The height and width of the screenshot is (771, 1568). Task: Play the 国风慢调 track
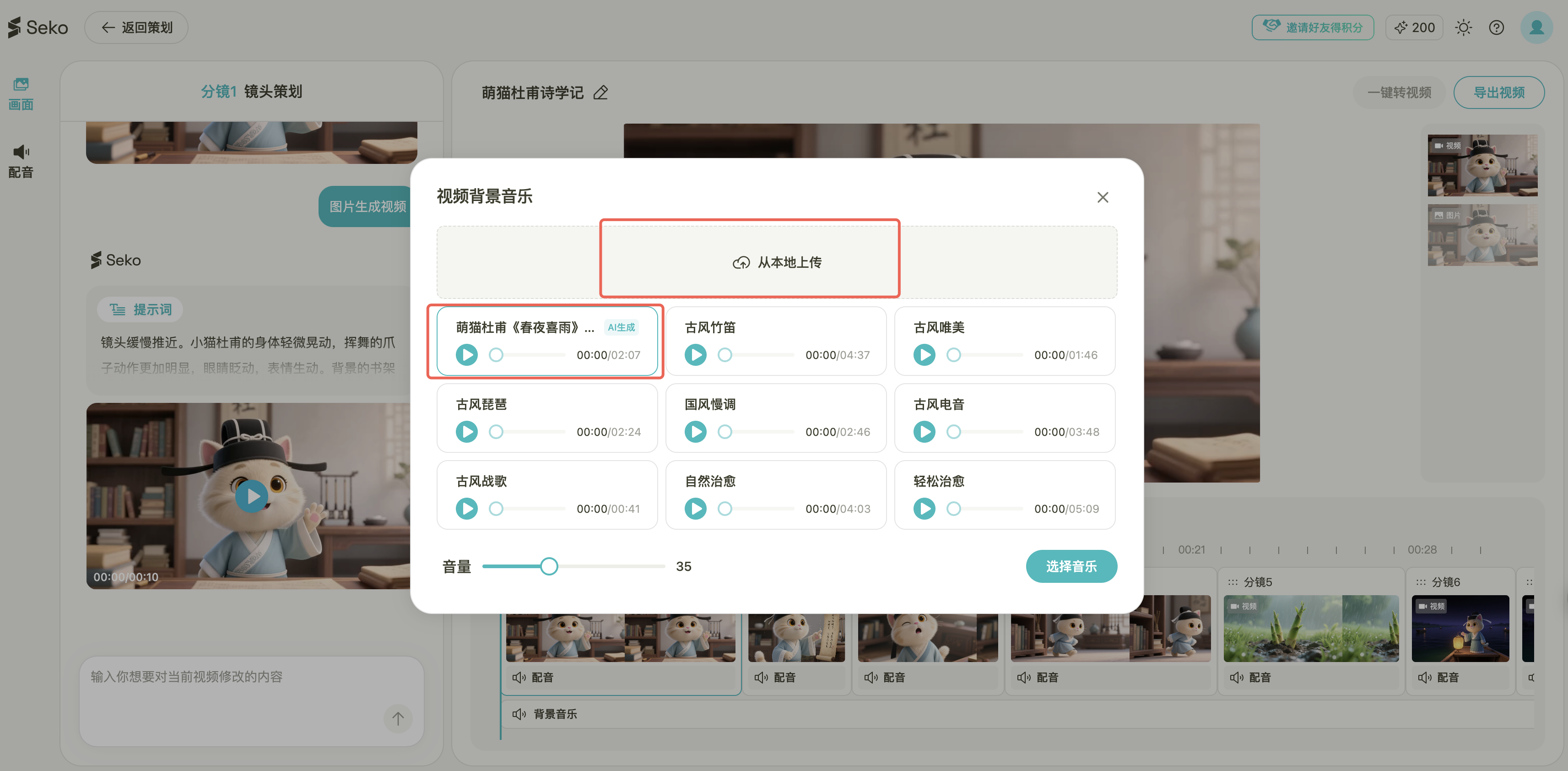tap(695, 431)
